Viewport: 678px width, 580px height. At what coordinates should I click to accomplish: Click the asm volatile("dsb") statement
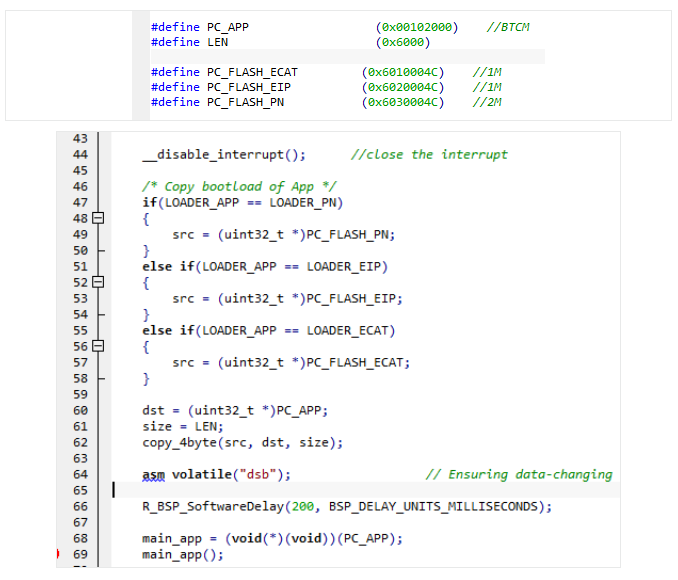click(217, 475)
